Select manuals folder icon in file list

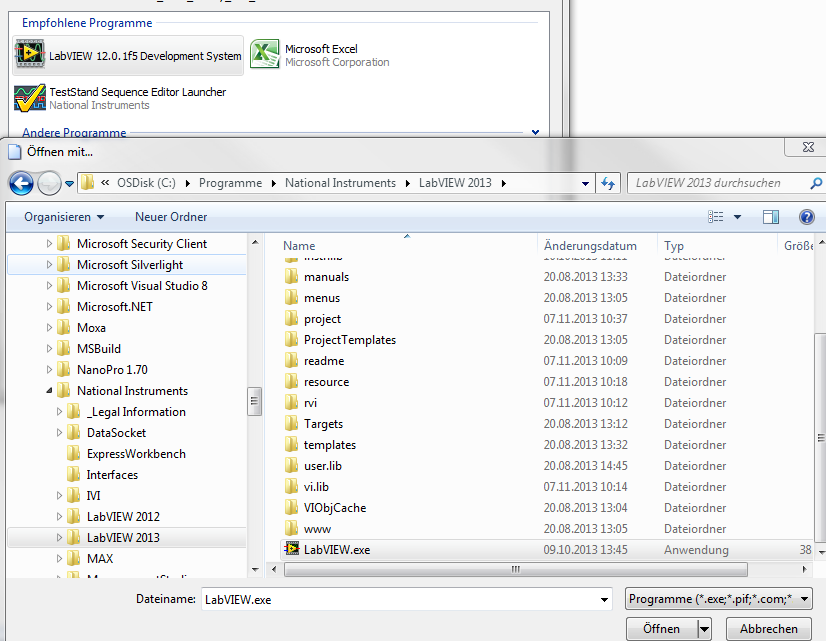(x=291, y=277)
